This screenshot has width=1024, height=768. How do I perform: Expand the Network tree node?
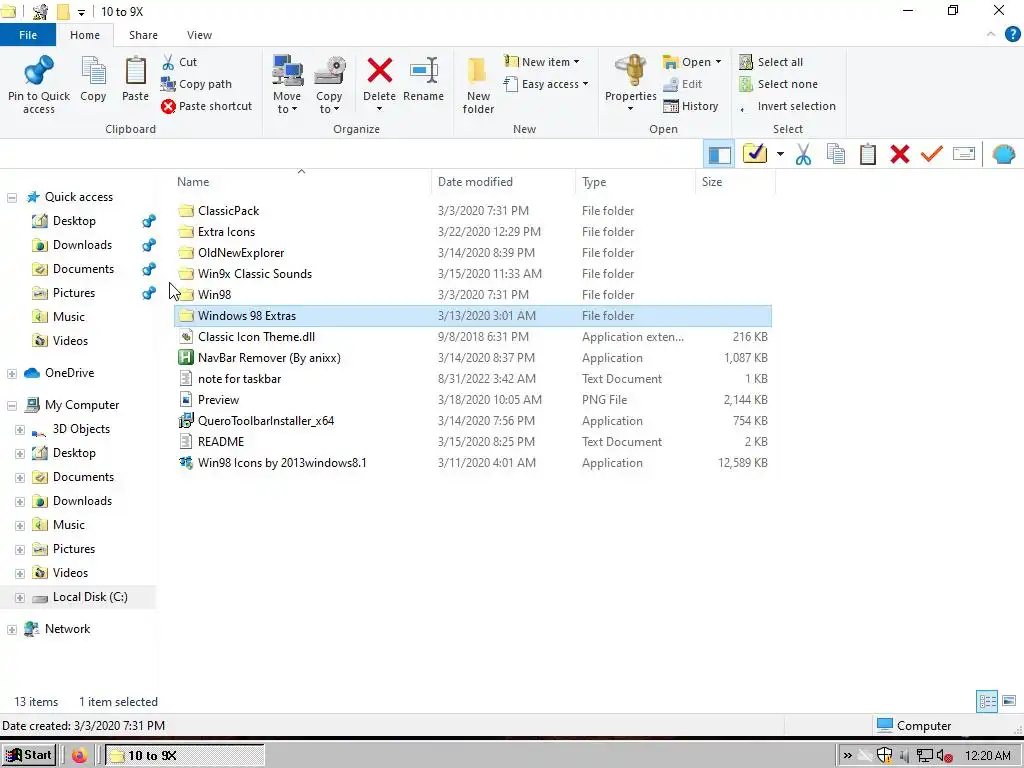tap(12, 630)
